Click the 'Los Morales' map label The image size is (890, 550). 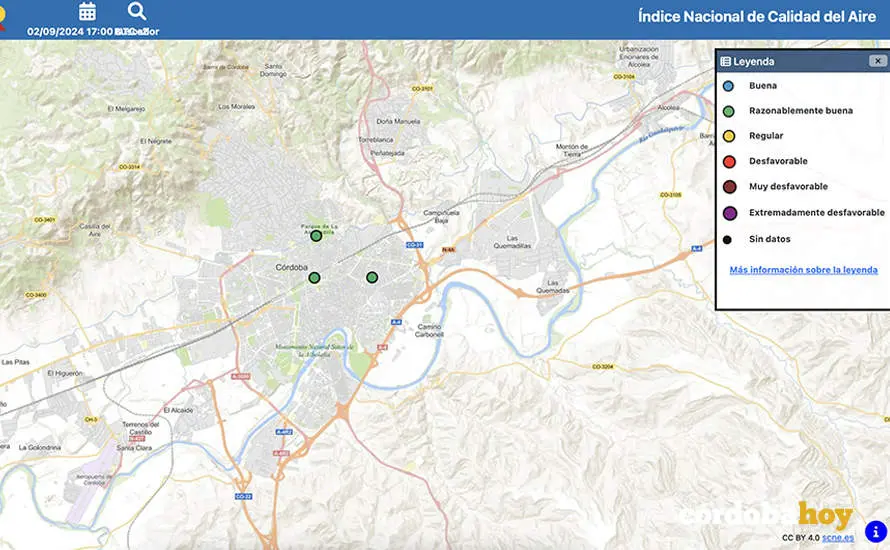pos(236,106)
